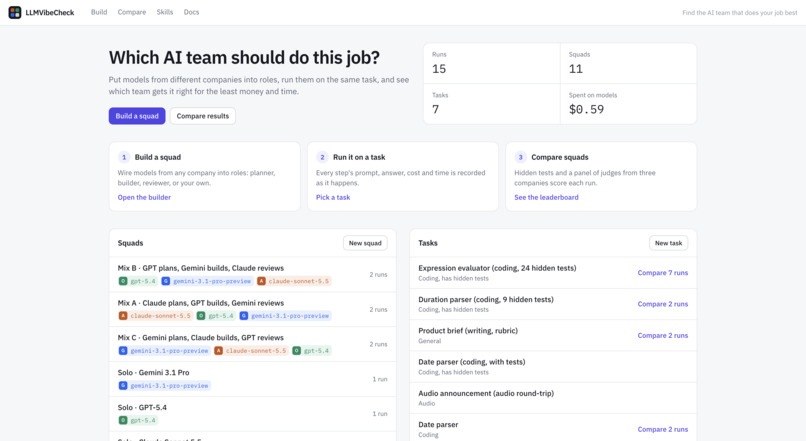Click the Tasks stat card showing 7

pyautogui.click(x=492, y=104)
